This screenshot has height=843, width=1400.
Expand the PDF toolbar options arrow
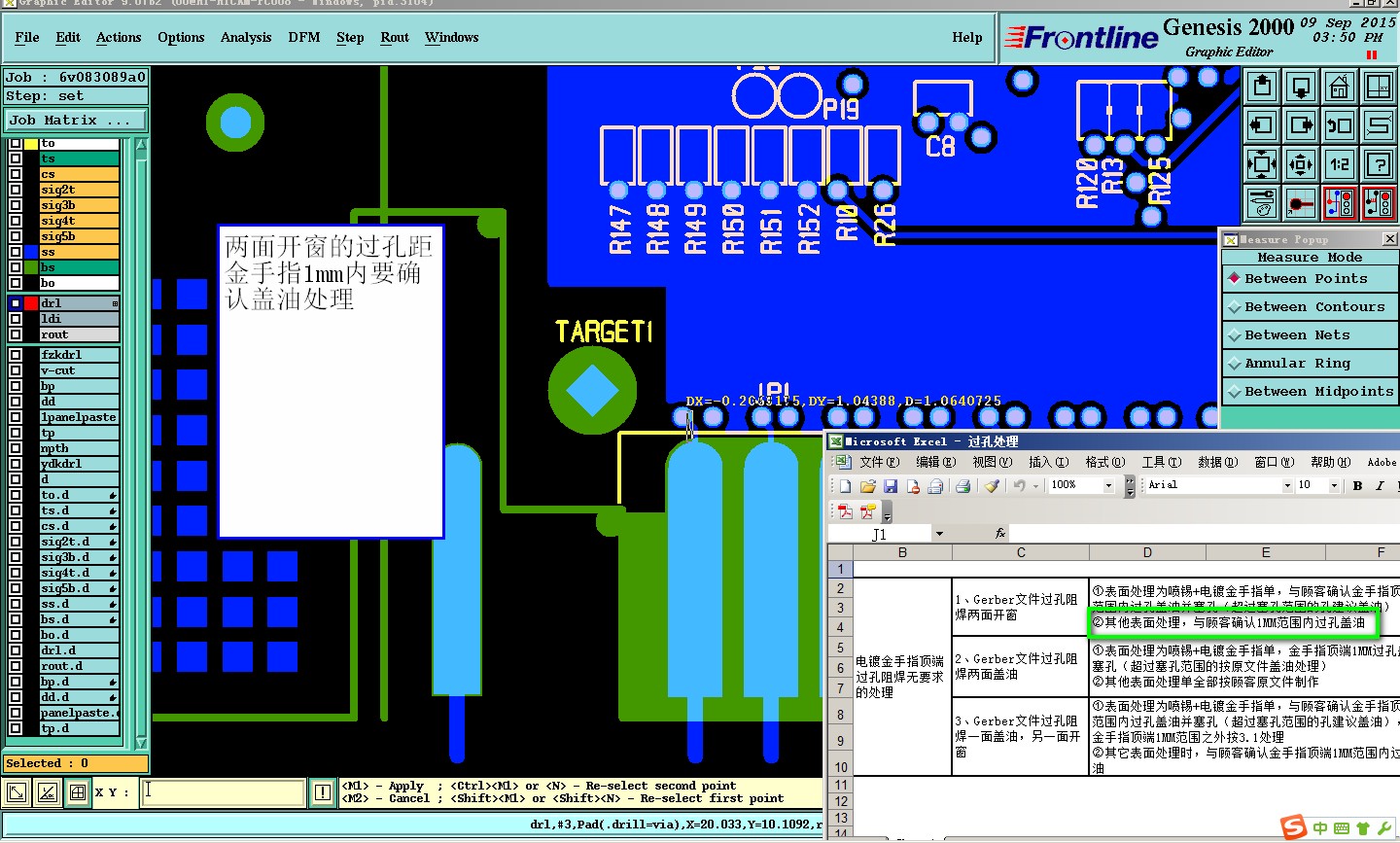887,512
